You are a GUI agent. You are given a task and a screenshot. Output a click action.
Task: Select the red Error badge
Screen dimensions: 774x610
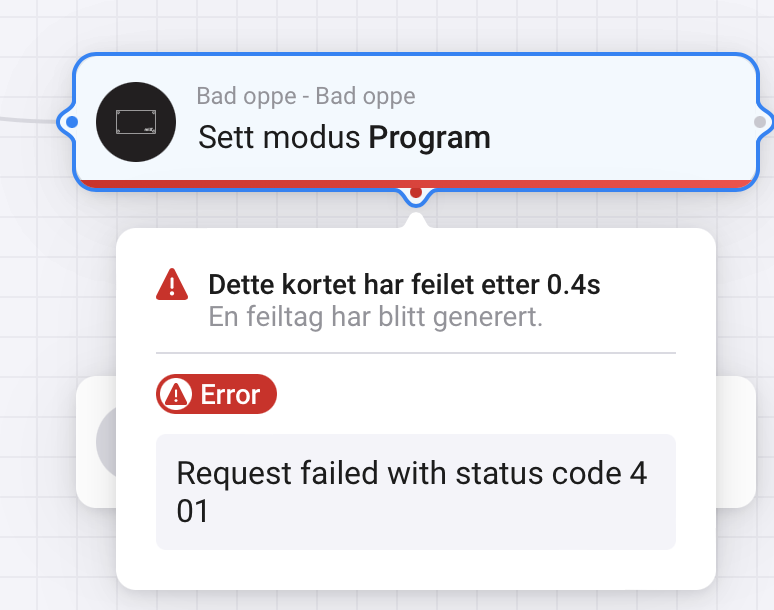click(x=216, y=394)
